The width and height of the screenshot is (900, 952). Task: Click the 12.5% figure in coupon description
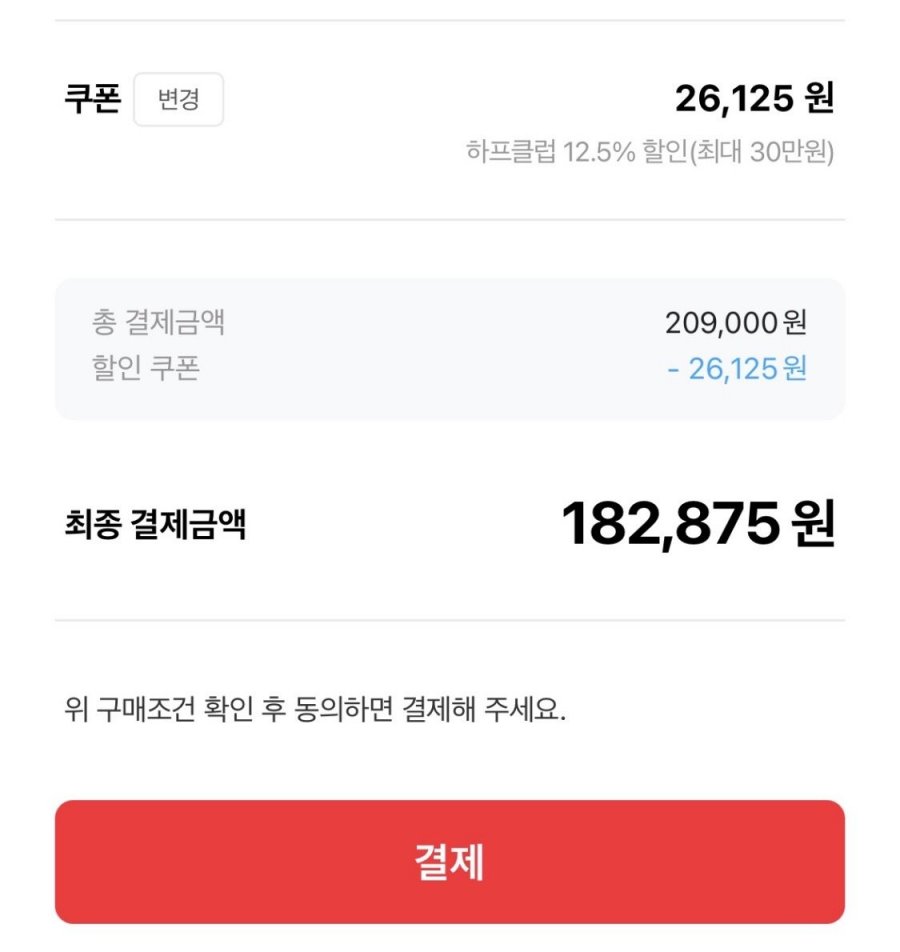tap(598, 153)
